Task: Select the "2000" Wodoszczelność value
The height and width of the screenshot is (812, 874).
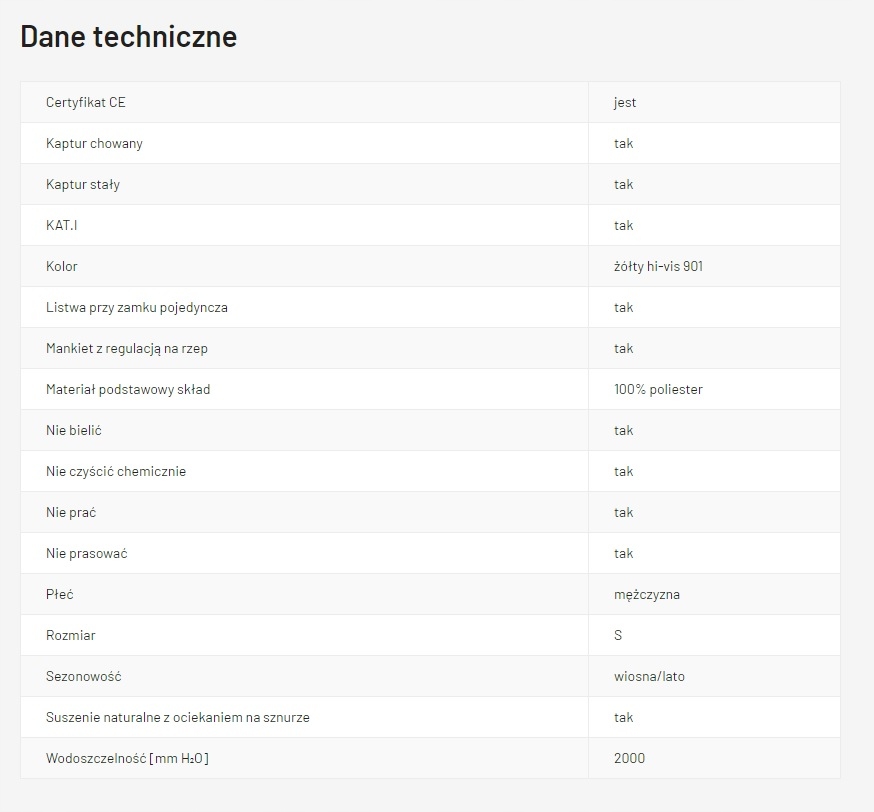Action: point(629,758)
